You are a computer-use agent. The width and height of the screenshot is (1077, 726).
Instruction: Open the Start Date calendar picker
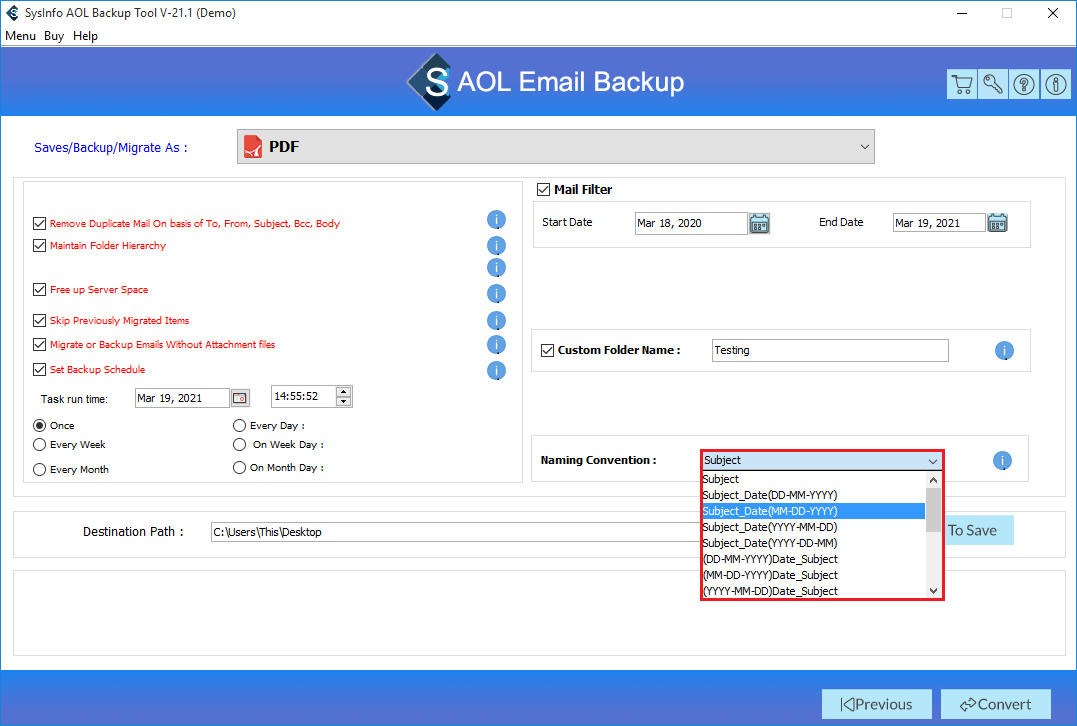(759, 223)
